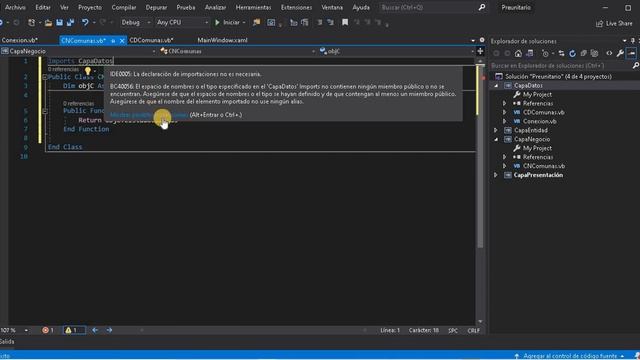Click the navigate forward arrow in status strip
This screenshot has width=640, height=360.
click(x=109, y=330)
